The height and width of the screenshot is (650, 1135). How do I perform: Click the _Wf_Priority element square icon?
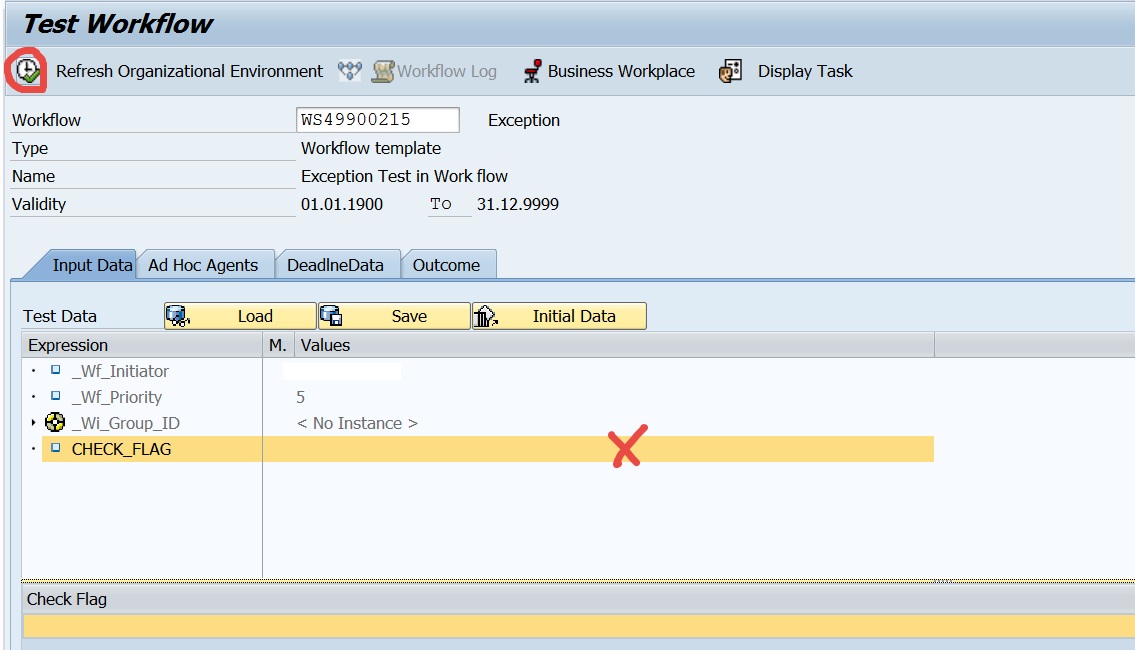56,396
